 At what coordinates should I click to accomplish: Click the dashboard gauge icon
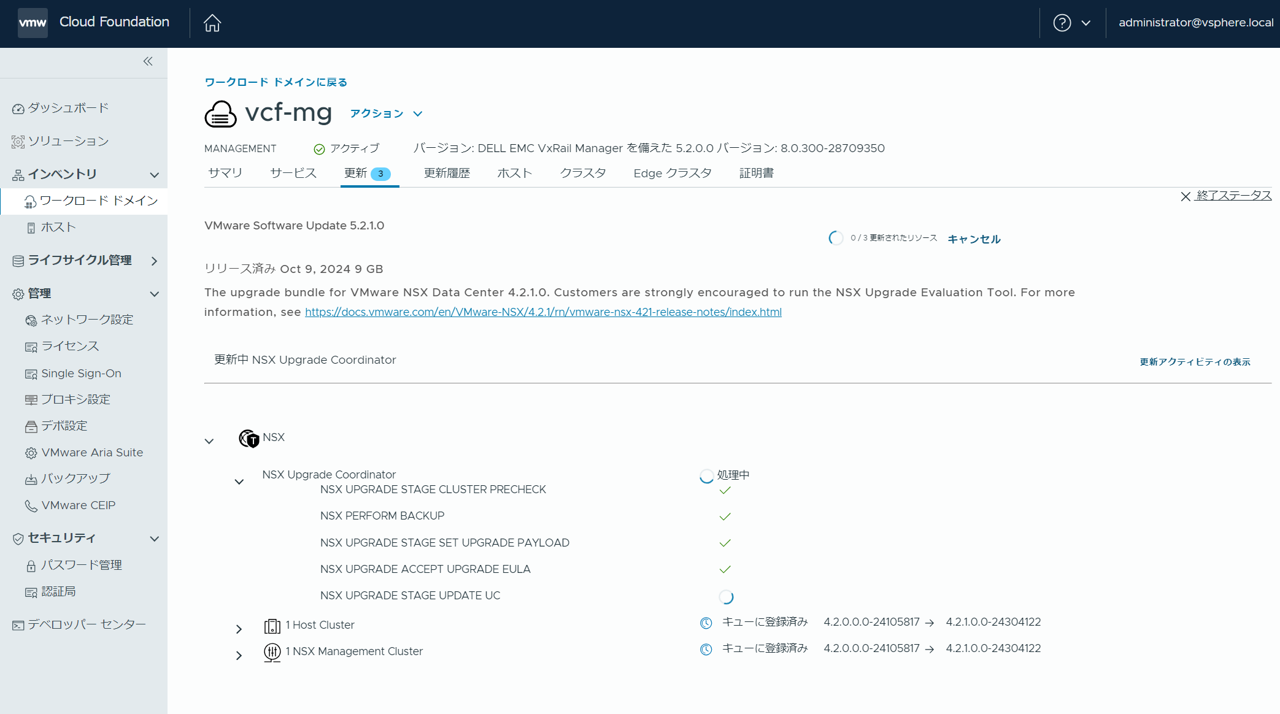click(x=18, y=109)
